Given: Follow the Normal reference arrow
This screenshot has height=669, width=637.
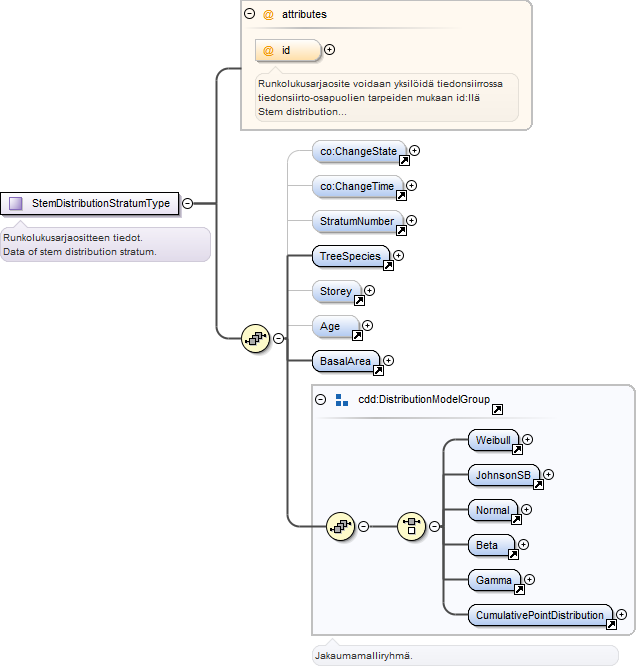Looking at the screenshot, I should point(516,519).
